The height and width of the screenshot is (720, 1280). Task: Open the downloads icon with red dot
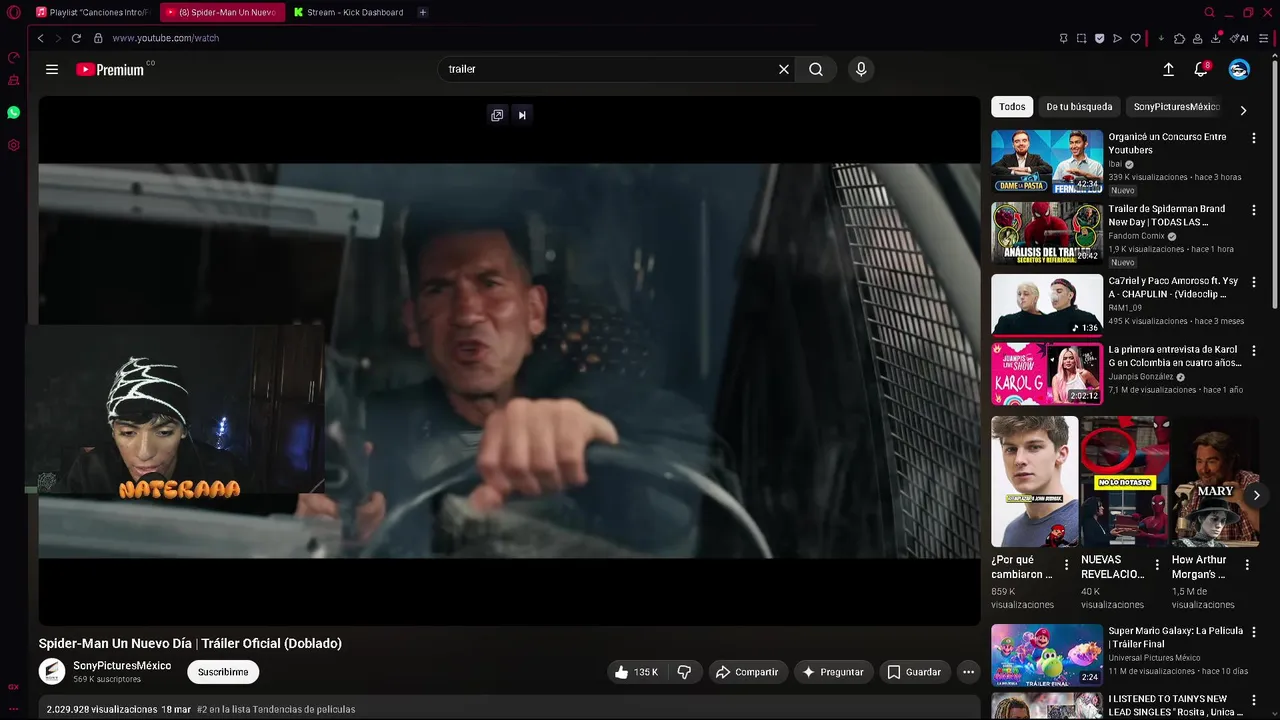click(x=1215, y=38)
